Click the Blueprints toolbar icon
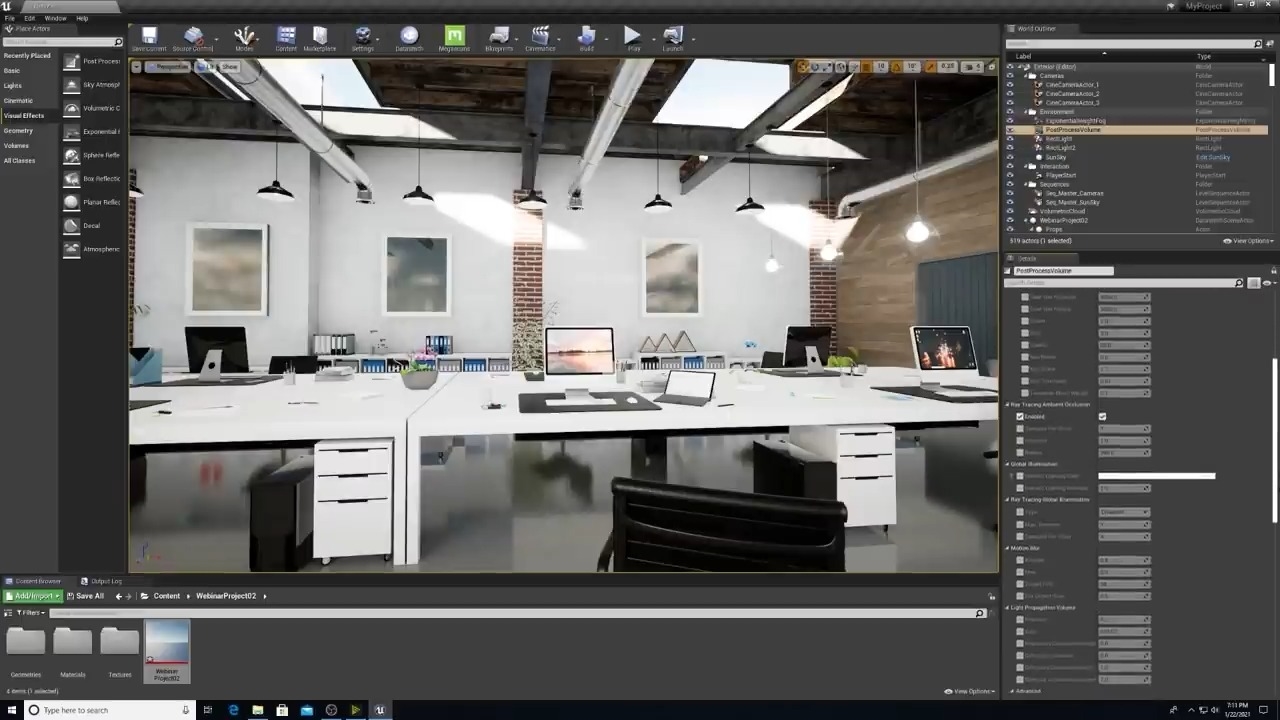1280x720 pixels. click(499, 38)
